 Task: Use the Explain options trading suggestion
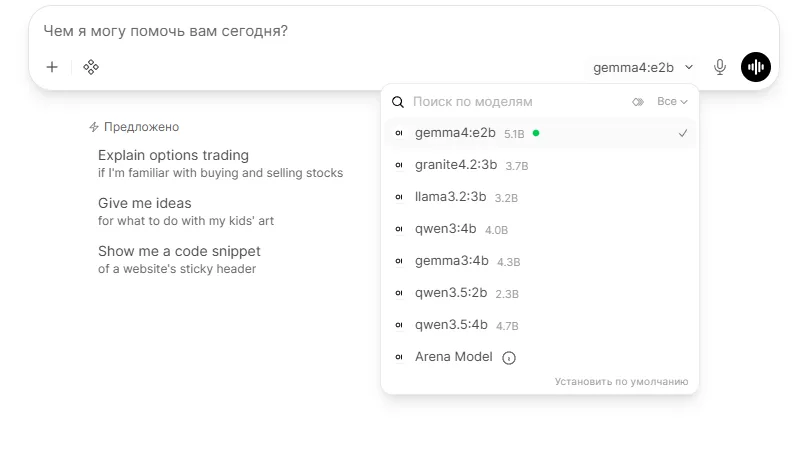[x=220, y=163]
